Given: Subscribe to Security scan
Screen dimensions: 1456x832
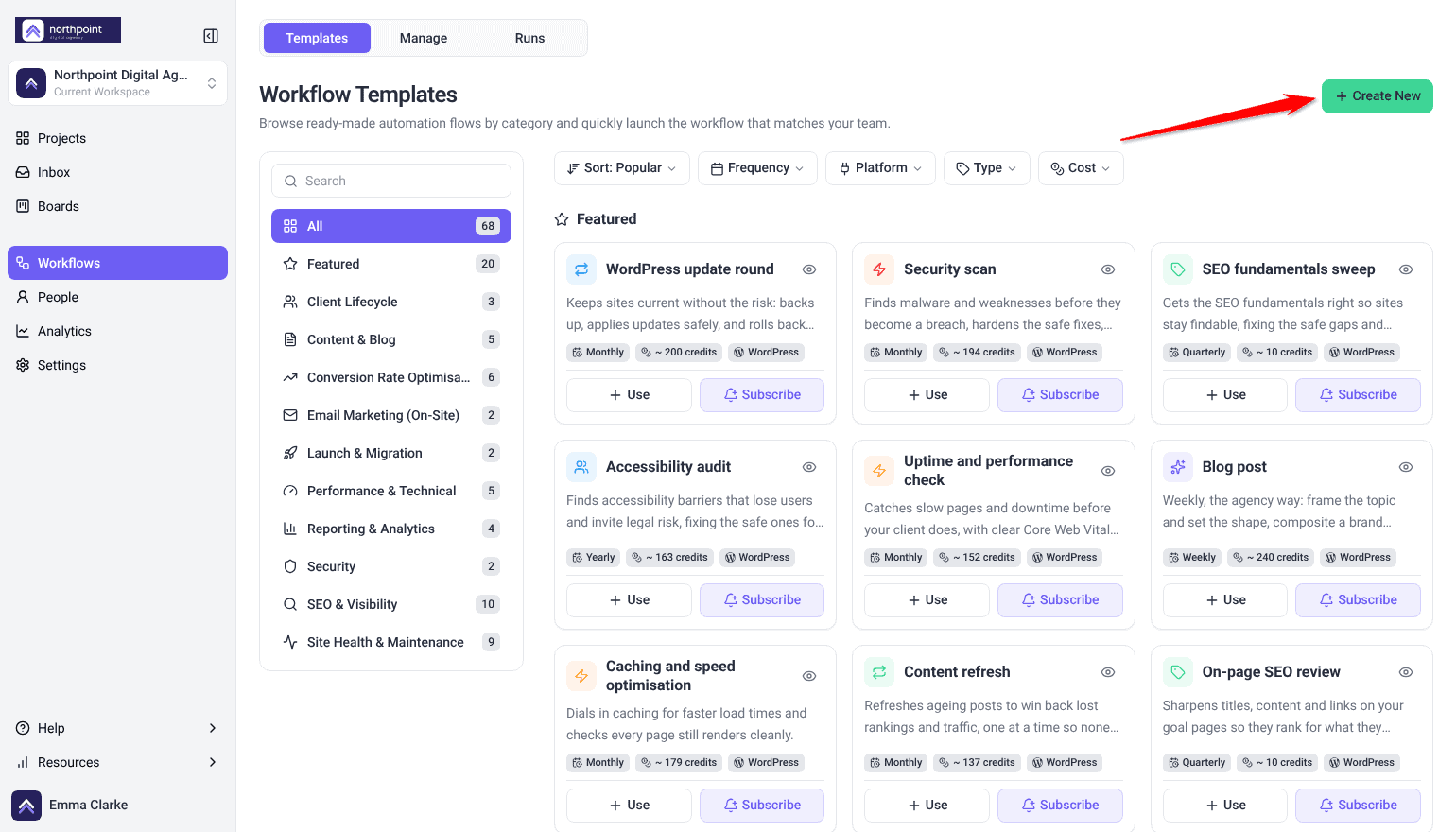Looking at the screenshot, I should click(x=1060, y=395).
